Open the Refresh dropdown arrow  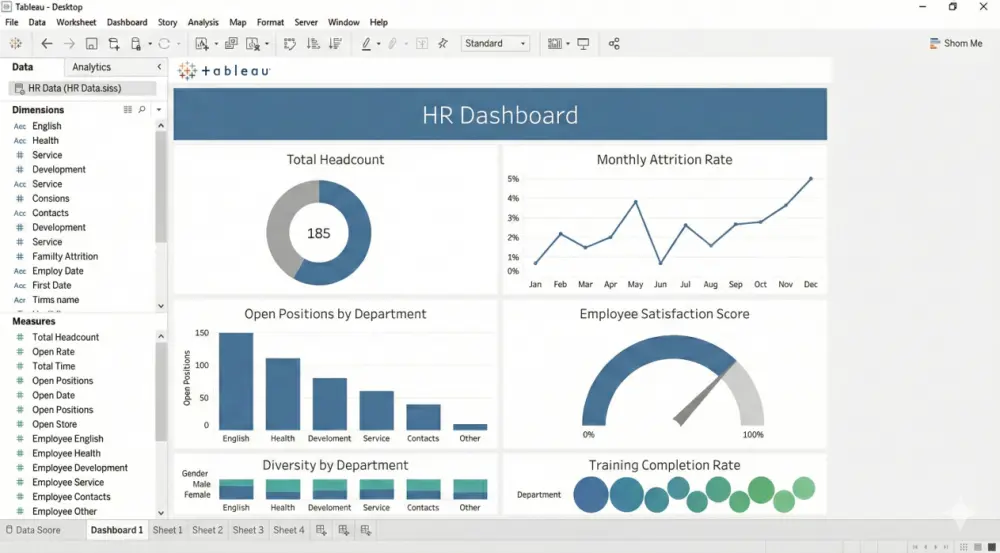click(x=178, y=44)
